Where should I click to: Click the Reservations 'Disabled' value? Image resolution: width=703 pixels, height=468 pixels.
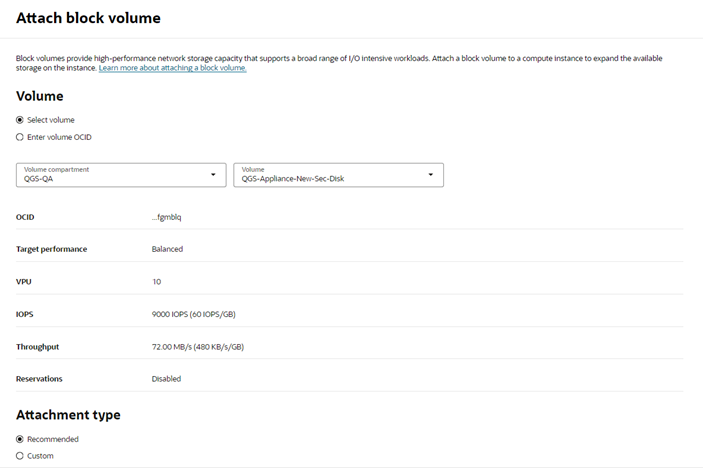(x=166, y=379)
